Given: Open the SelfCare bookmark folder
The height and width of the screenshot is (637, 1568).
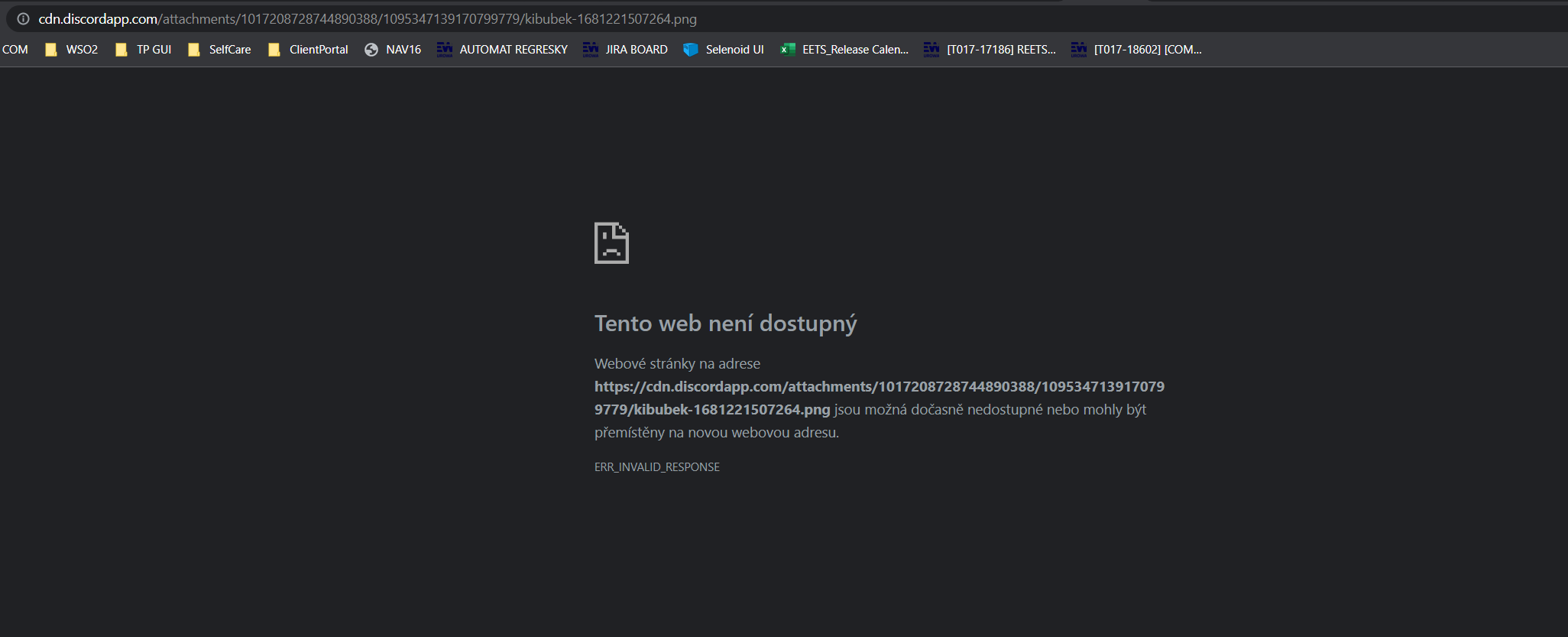Looking at the screenshot, I should pos(219,50).
